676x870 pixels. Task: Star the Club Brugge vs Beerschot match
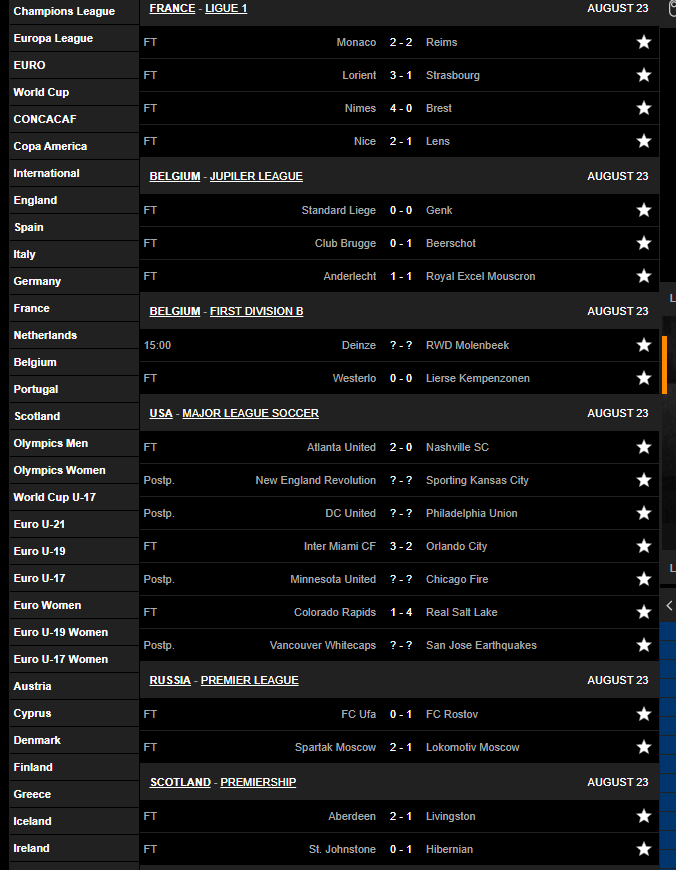[x=644, y=243]
